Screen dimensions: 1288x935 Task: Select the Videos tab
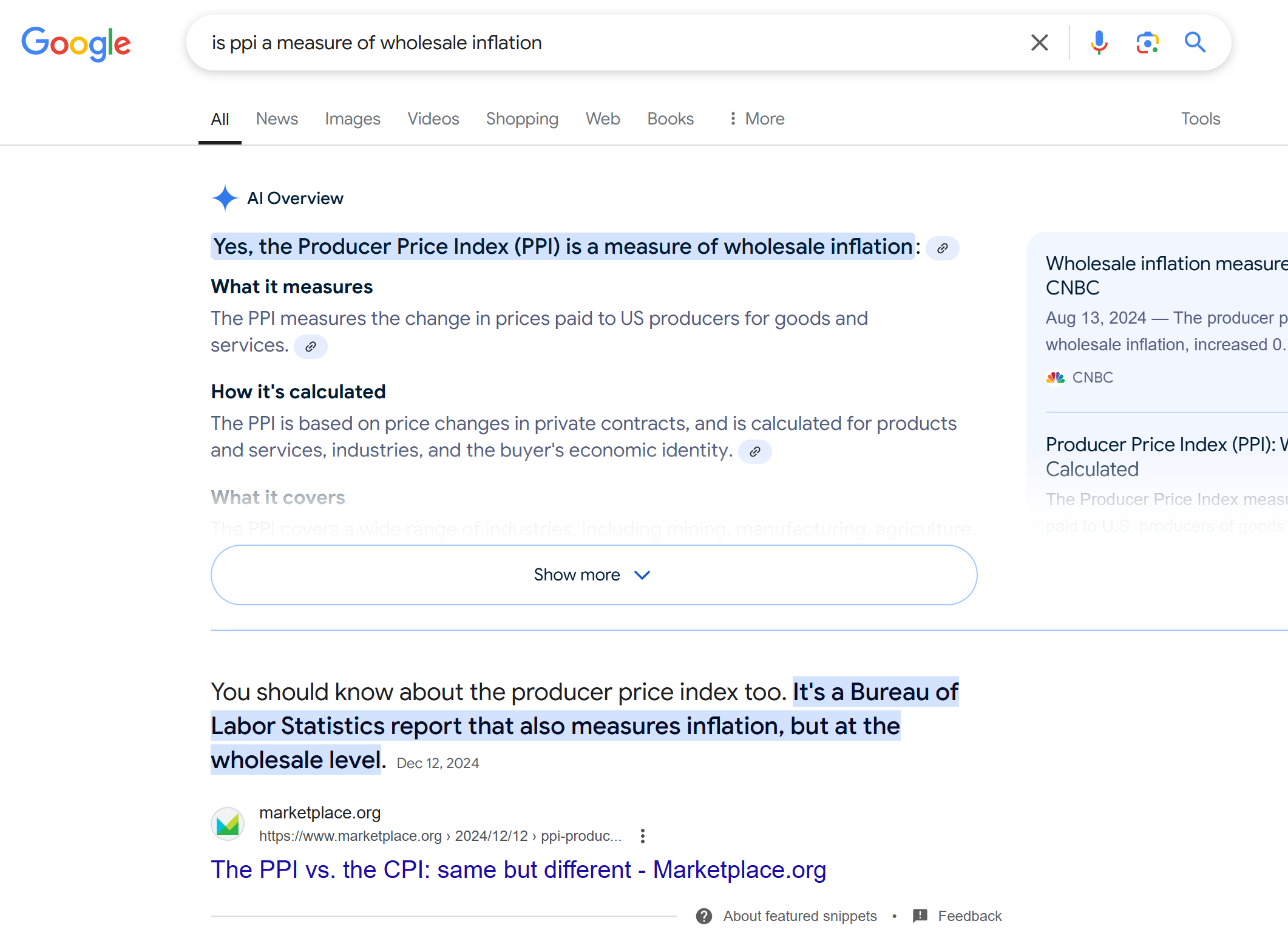pos(433,119)
